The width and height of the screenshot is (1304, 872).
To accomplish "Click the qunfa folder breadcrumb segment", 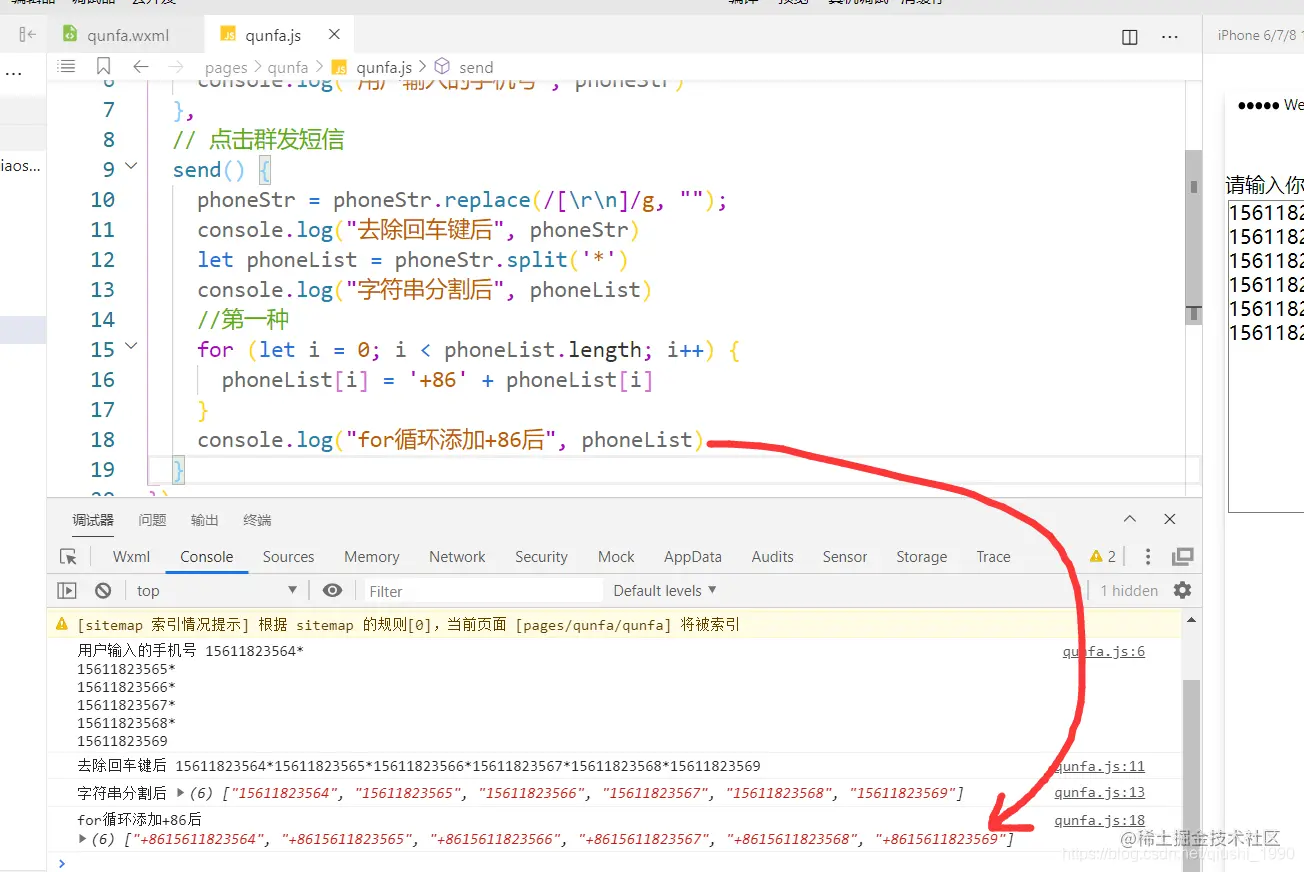I will click(x=288, y=68).
